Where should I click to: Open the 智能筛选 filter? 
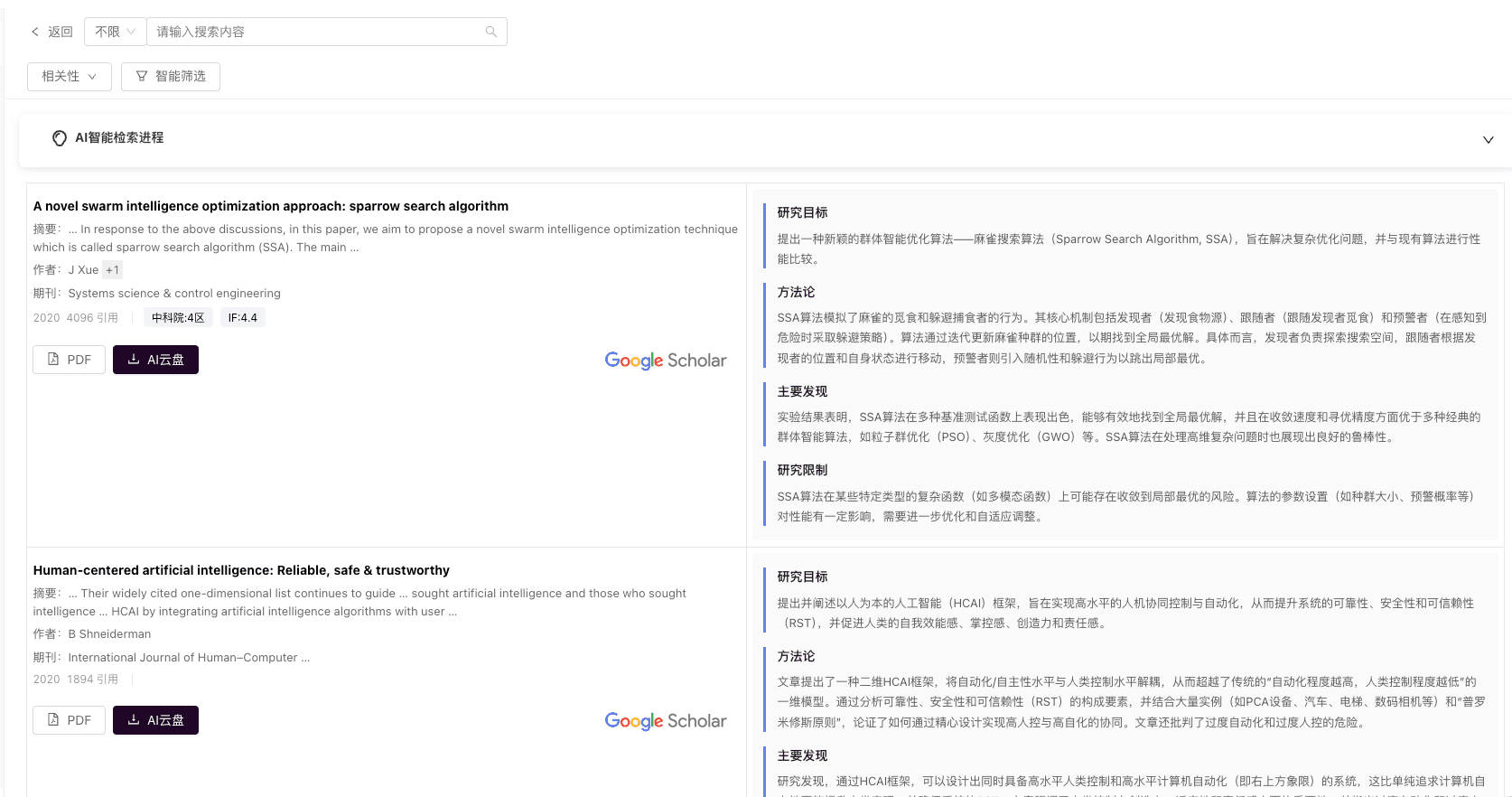tap(171, 77)
